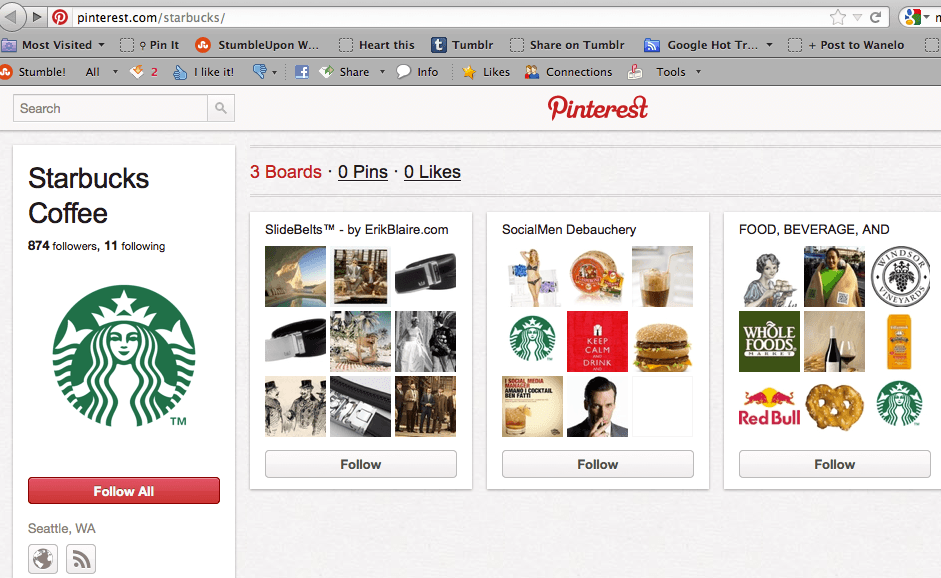
Task: Click the StumbleUpon W... bookmark icon
Action: coord(203,45)
